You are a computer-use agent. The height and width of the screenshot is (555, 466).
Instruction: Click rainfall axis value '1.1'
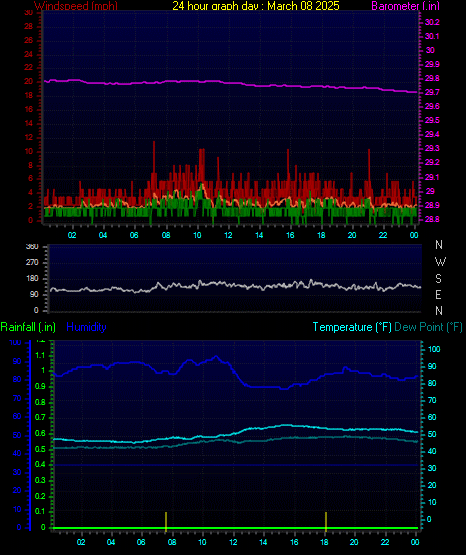tap(40, 355)
